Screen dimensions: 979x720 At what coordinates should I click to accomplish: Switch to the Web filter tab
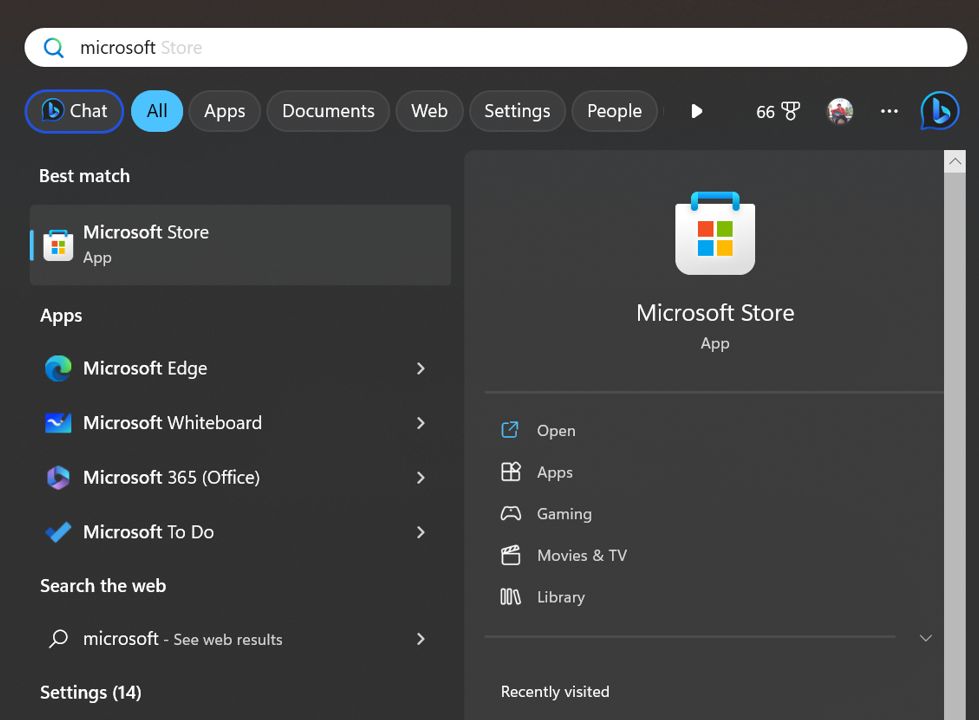[x=430, y=111]
